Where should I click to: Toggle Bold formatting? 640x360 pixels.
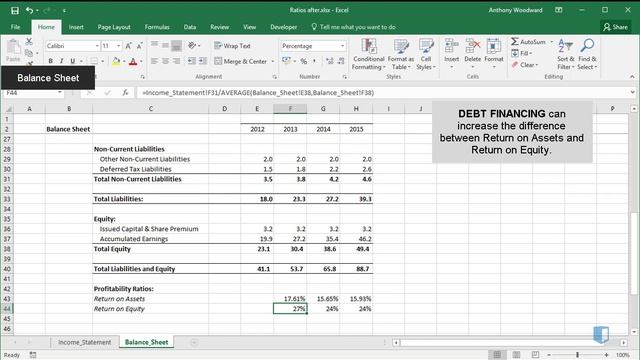(51, 61)
